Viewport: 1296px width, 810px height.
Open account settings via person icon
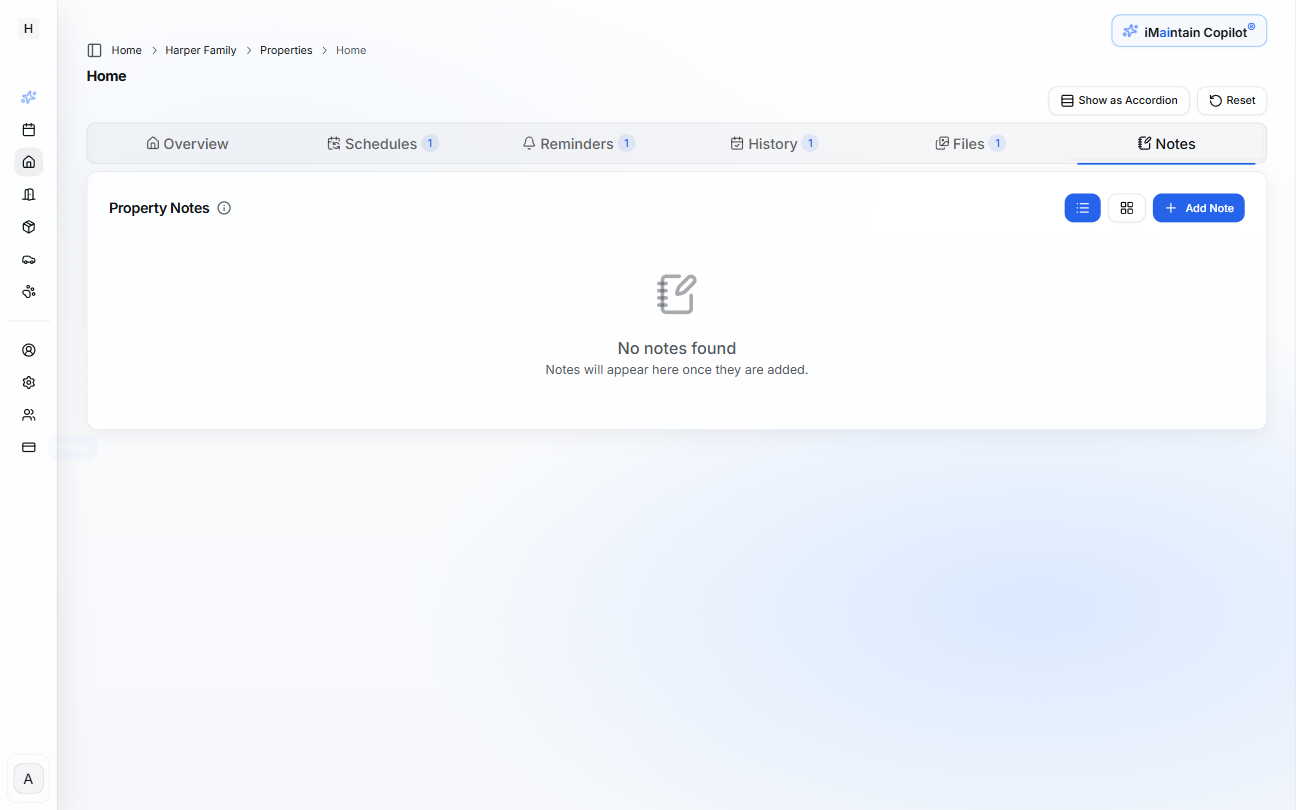pyautogui.click(x=28, y=350)
